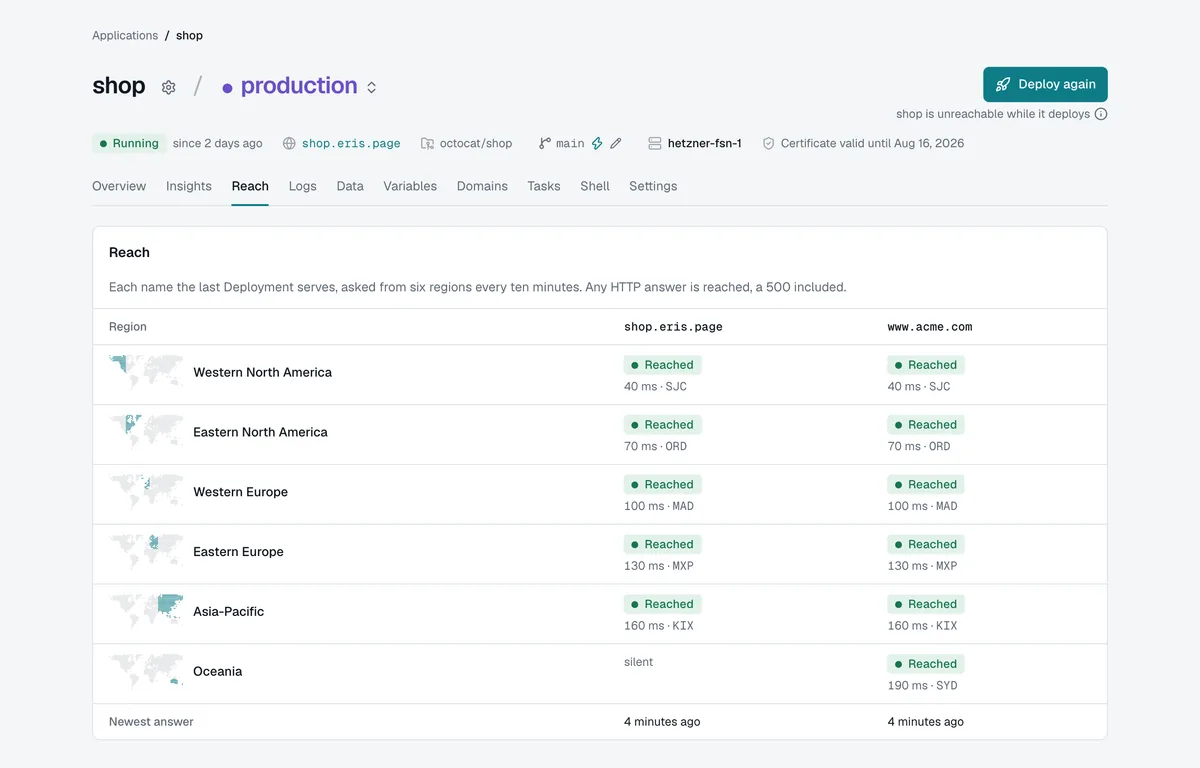Click the pencil icon to edit branch
This screenshot has height=768, width=1200.
616,143
